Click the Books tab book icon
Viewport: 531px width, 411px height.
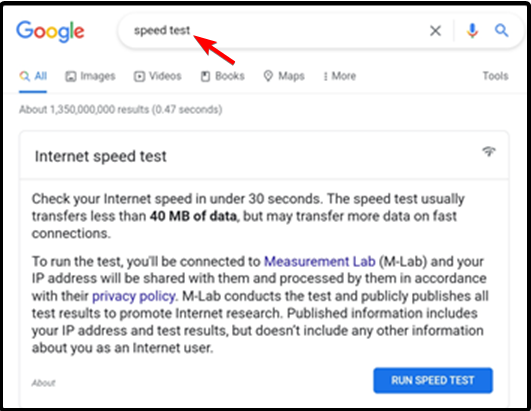(x=206, y=77)
